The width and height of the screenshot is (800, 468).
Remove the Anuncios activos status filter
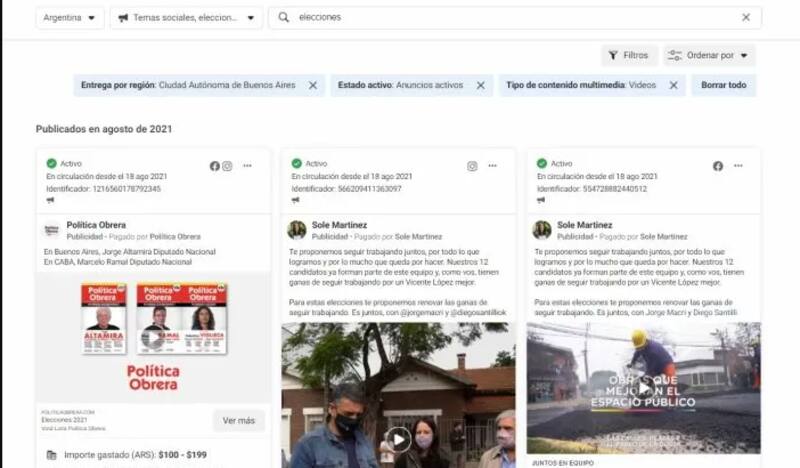point(480,85)
